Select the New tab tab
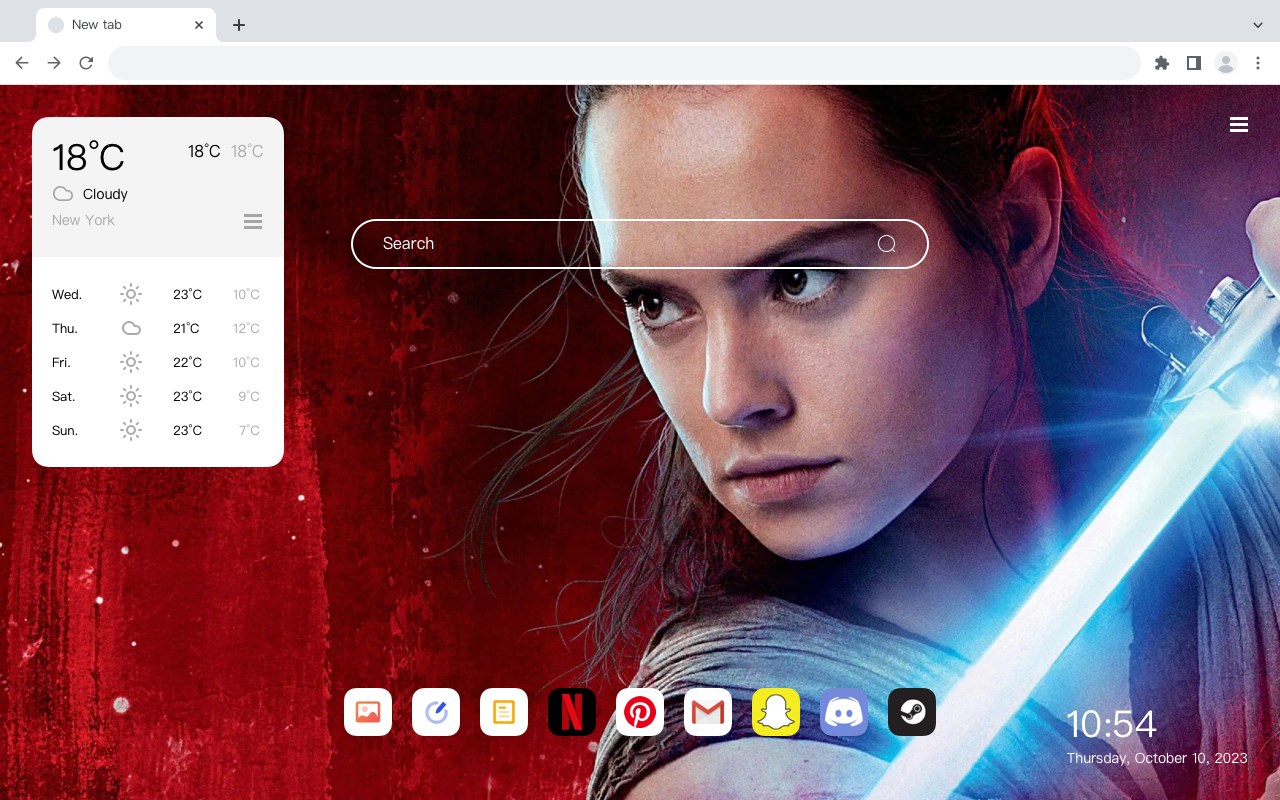This screenshot has width=1280, height=800. (125, 25)
